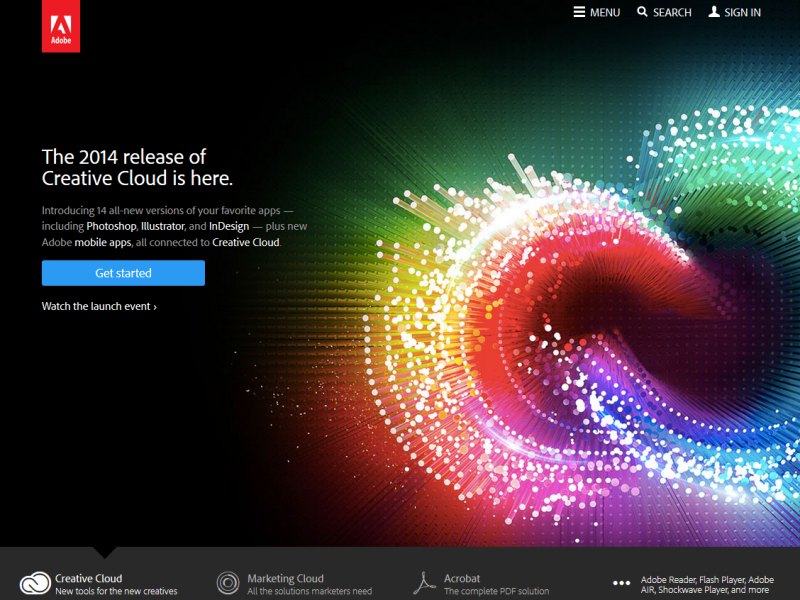Click 'All the solutions marketers need' text

pyautogui.click(x=310, y=591)
